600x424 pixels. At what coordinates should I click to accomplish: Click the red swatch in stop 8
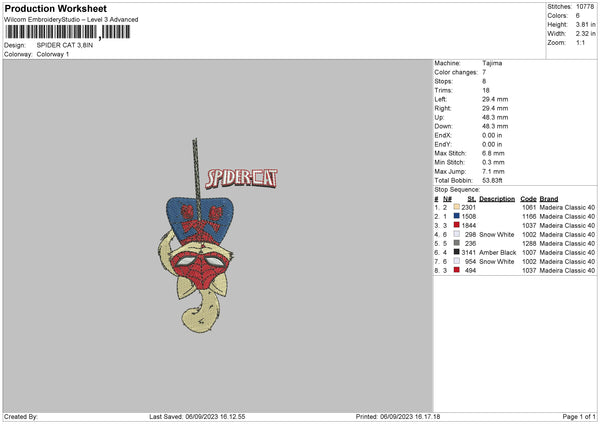[x=456, y=270]
